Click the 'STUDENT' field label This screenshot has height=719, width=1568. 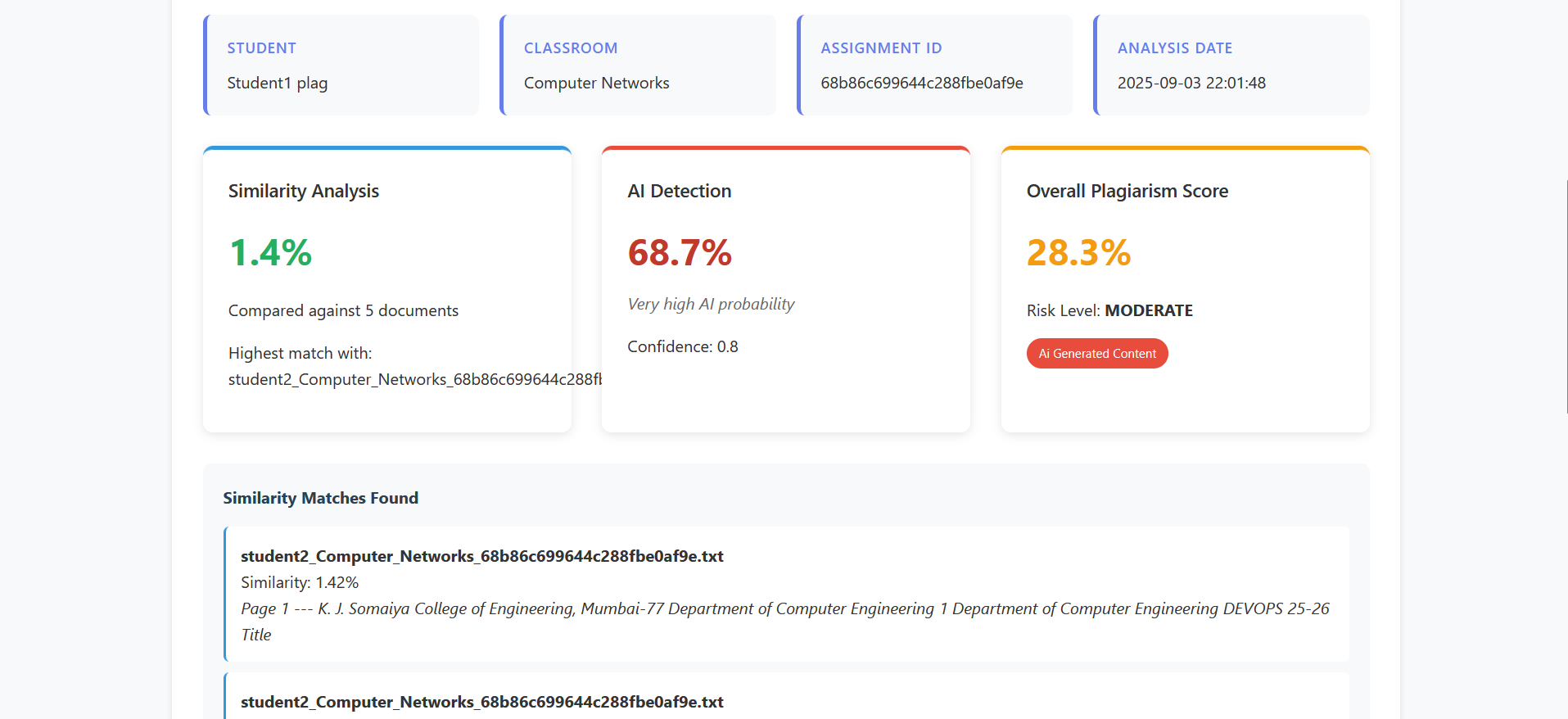coord(262,48)
